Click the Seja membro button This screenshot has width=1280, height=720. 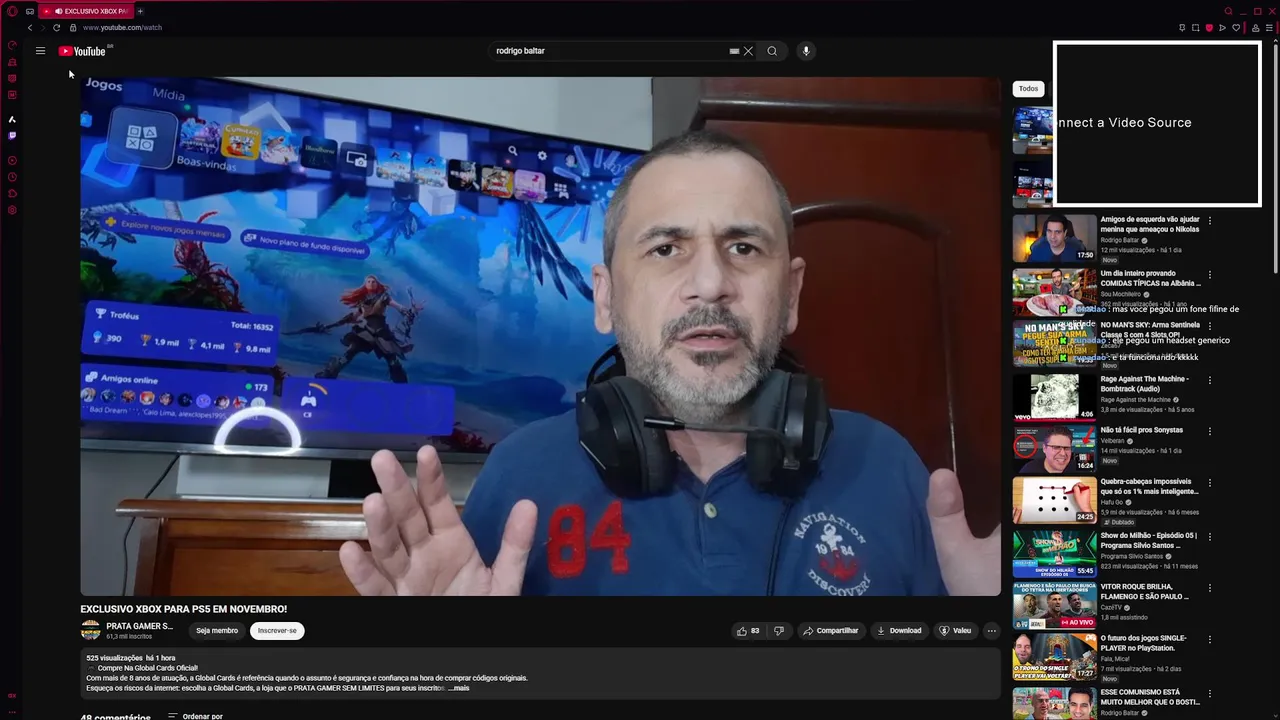coord(217,631)
